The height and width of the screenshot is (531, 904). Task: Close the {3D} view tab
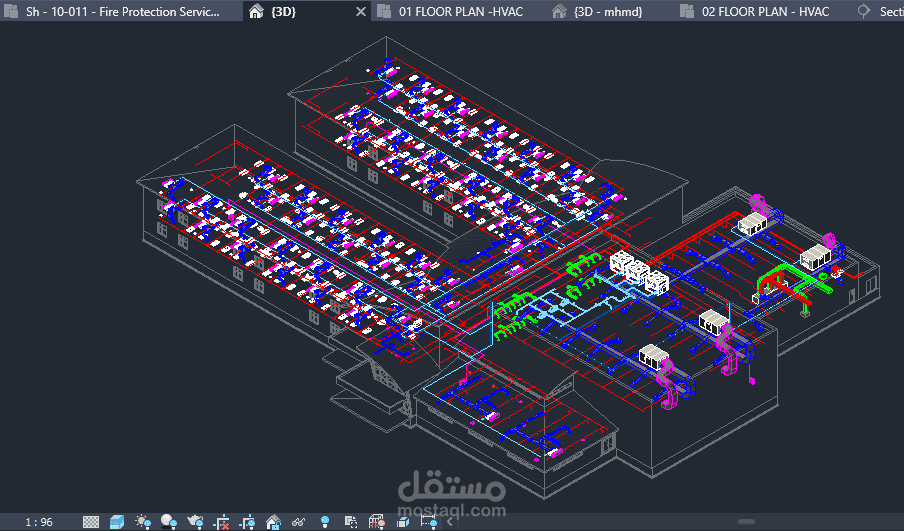tap(361, 11)
